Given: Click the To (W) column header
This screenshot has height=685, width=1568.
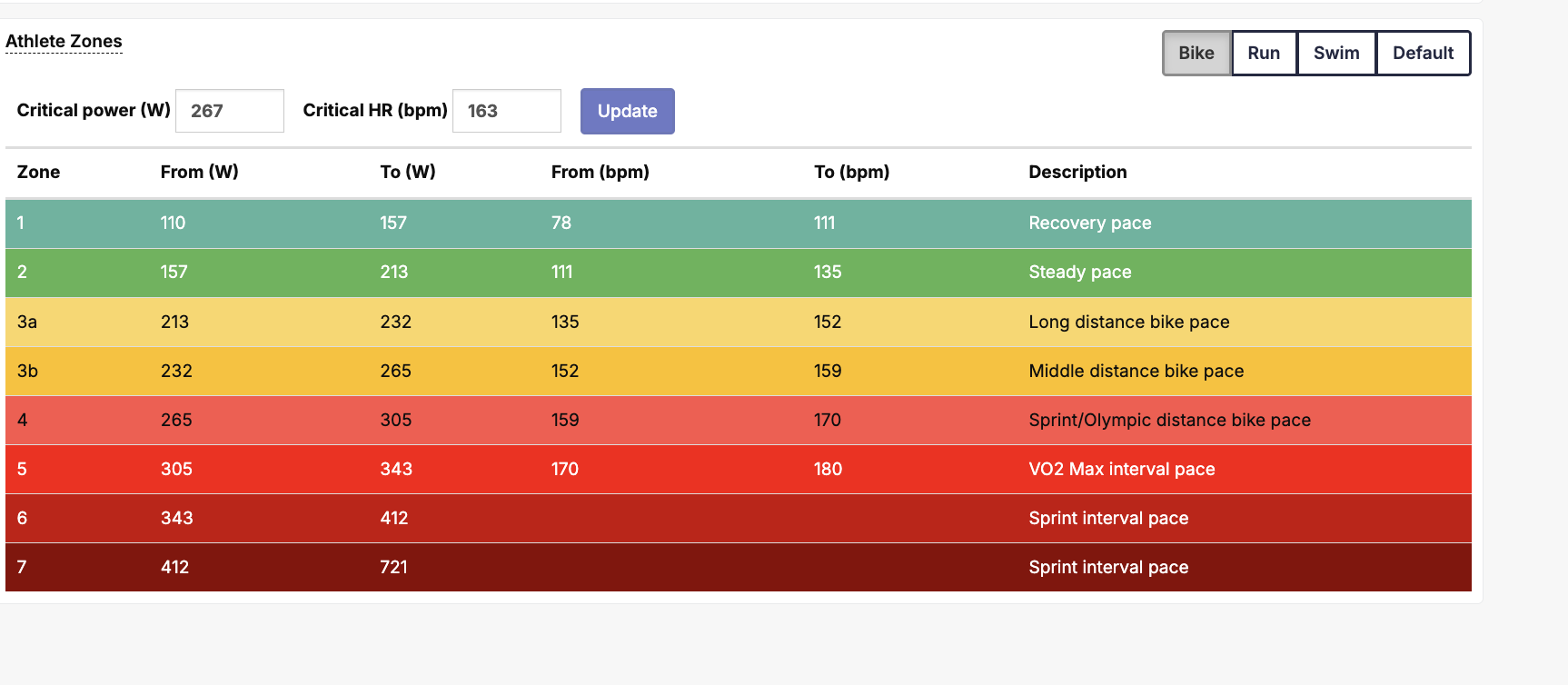Looking at the screenshot, I should (x=408, y=172).
